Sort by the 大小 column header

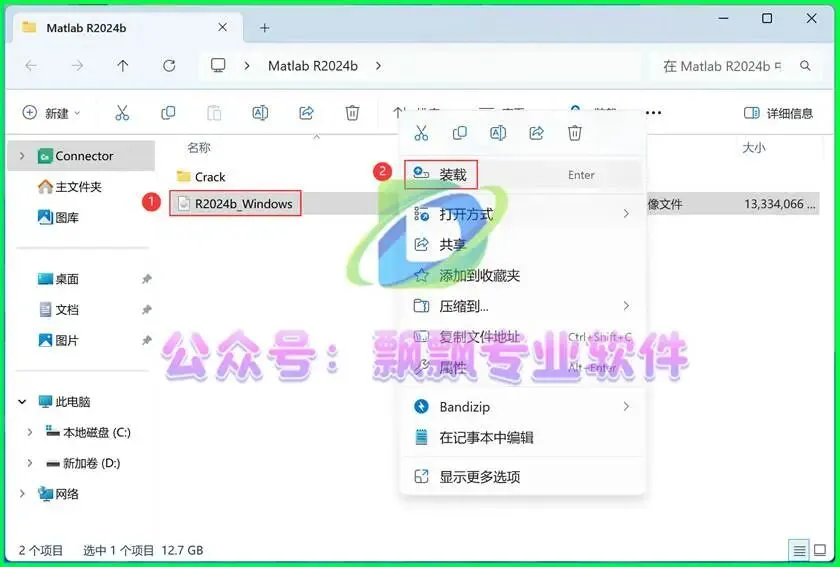pos(753,147)
